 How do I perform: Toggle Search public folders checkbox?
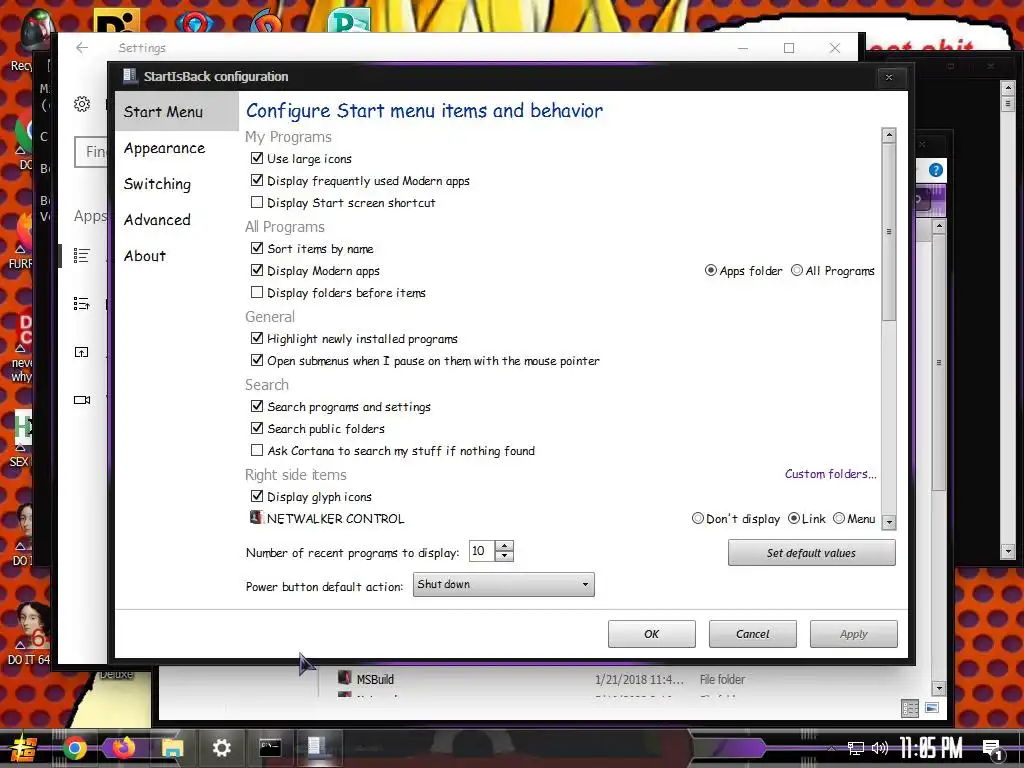(x=257, y=428)
